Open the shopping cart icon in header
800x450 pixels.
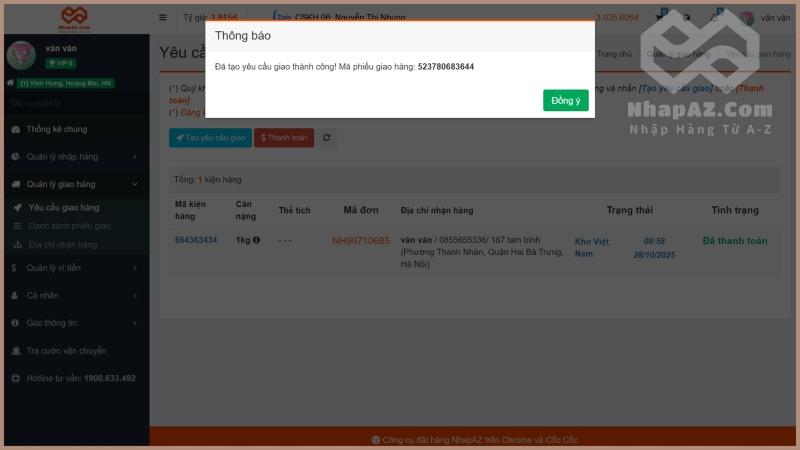click(x=660, y=17)
